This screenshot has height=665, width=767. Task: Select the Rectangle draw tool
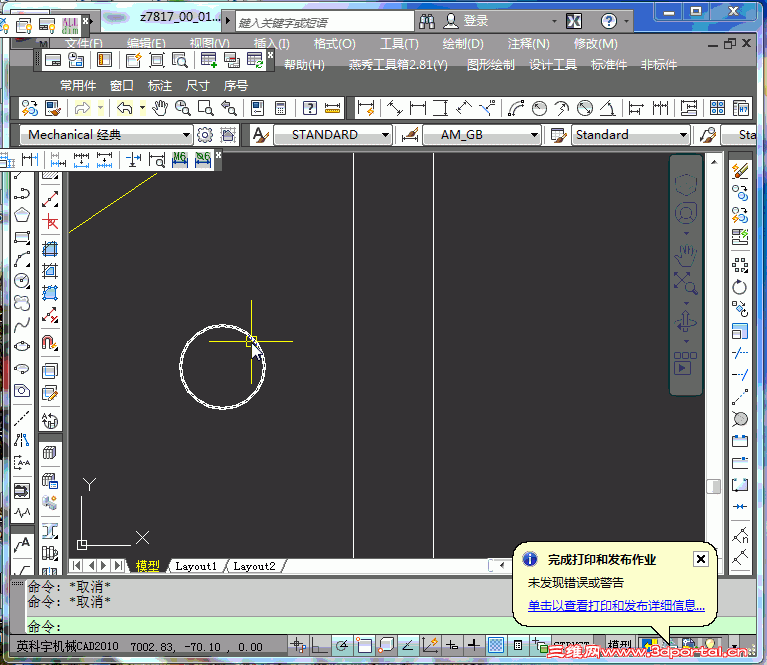click(x=22, y=237)
